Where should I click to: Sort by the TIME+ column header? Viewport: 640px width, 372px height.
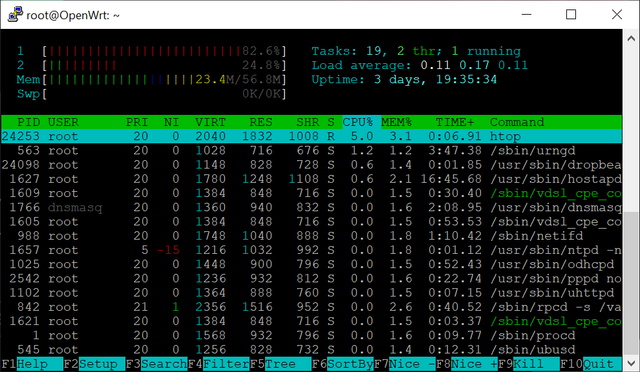click(455, 122)
